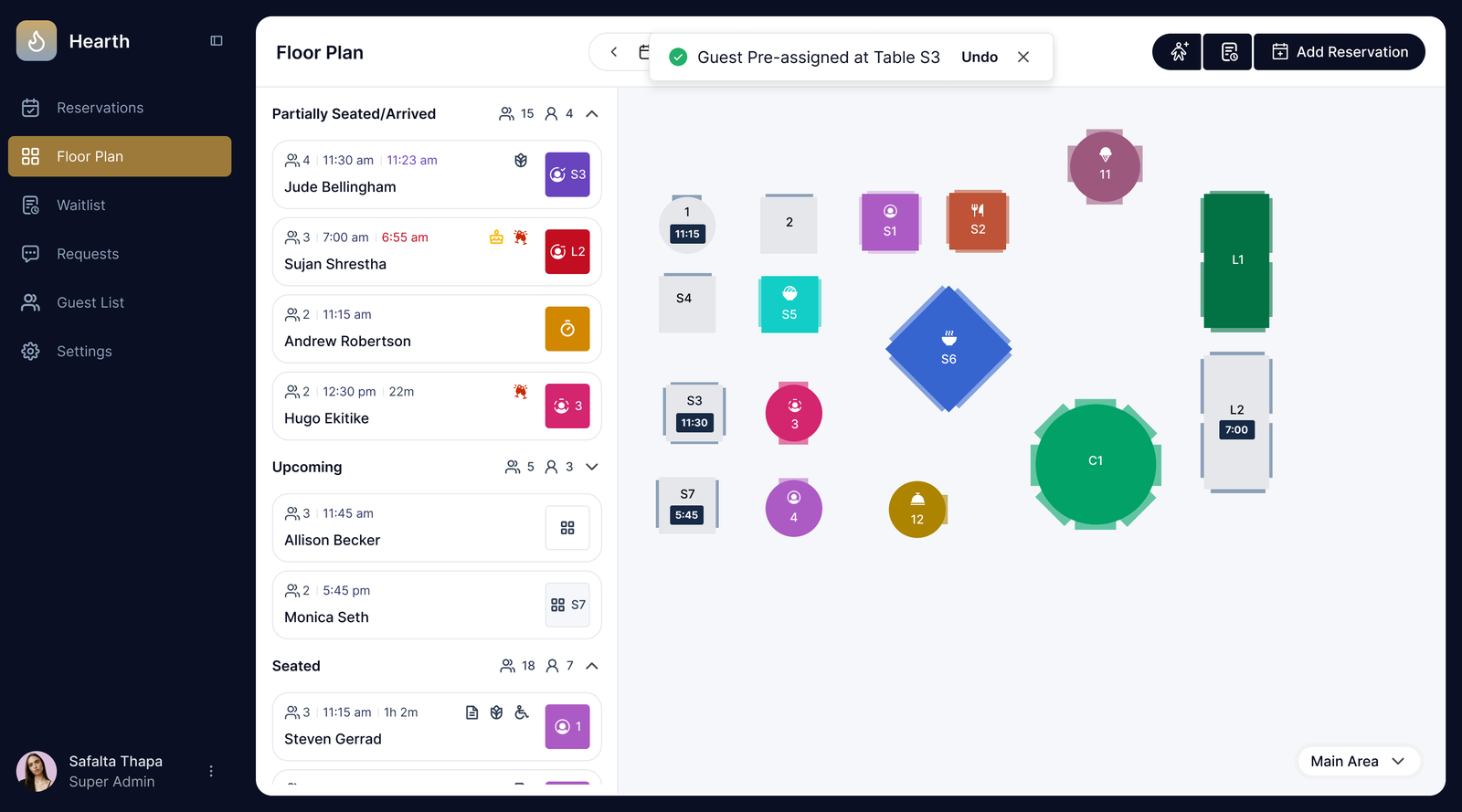Click Jude Bellingham's purple S3 table badge
This screenshot has height=812, width=1462.
click(567, 174)
